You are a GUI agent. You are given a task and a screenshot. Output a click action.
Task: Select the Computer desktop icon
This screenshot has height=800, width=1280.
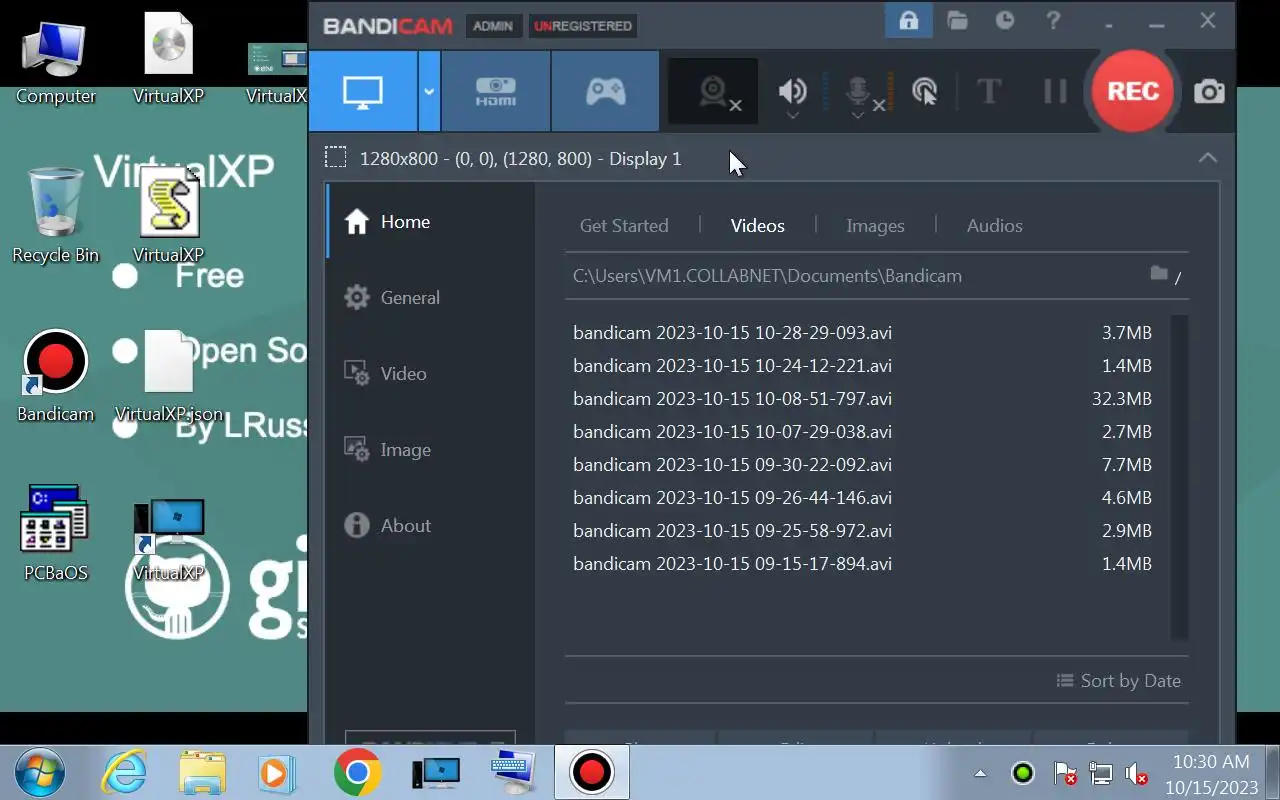55,62
